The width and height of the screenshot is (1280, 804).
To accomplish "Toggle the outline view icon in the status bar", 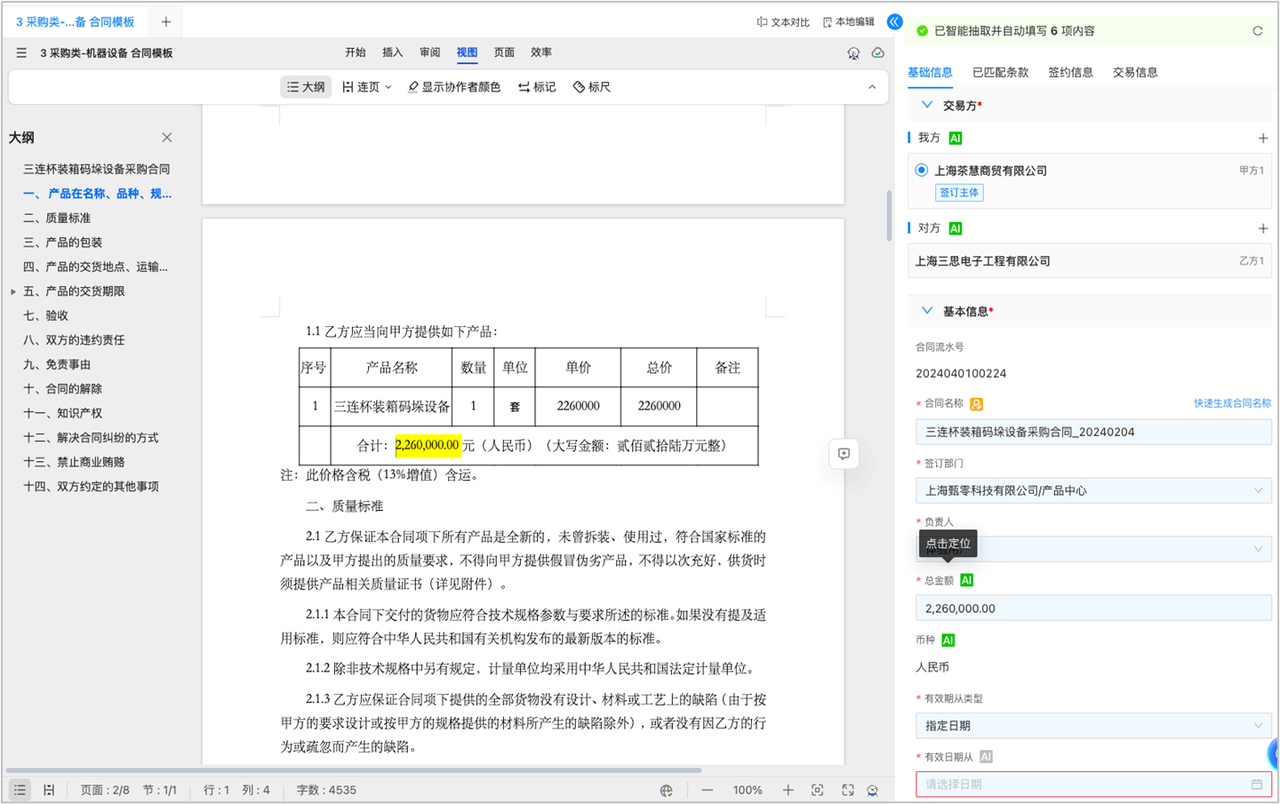I will point(20,790).
